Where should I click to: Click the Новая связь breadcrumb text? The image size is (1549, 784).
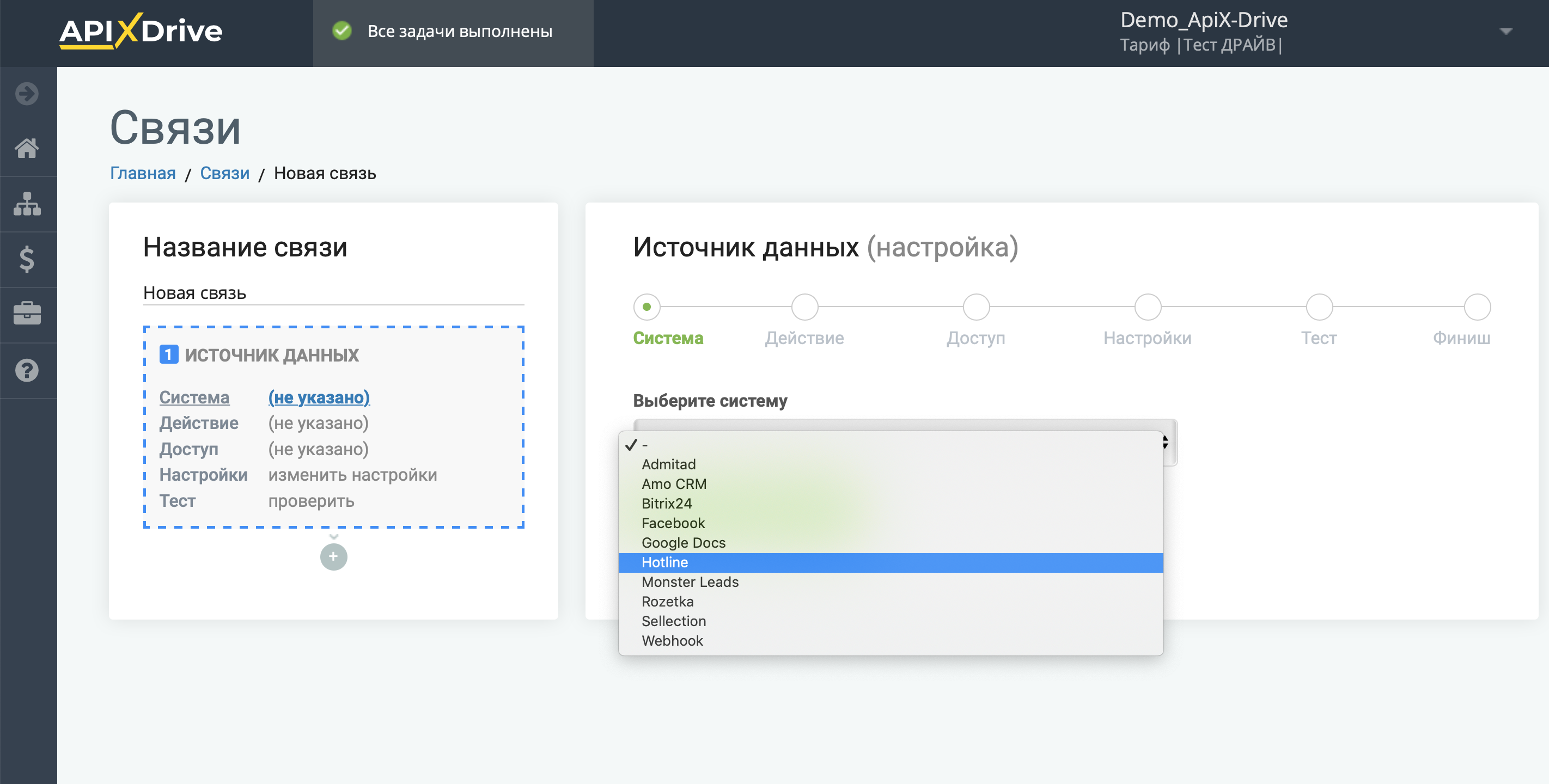coord(325,173)
